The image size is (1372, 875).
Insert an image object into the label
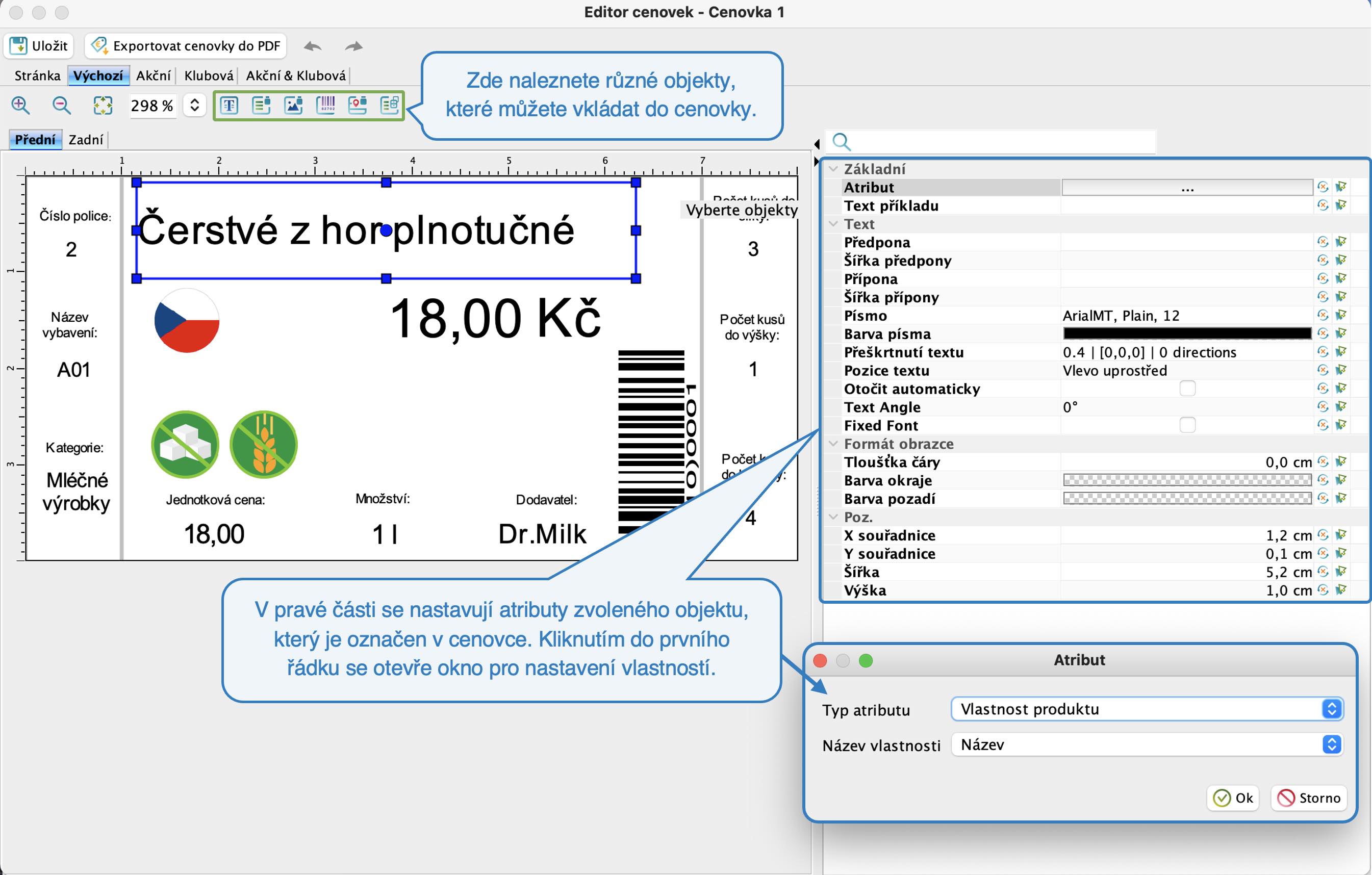pos(293,106)
